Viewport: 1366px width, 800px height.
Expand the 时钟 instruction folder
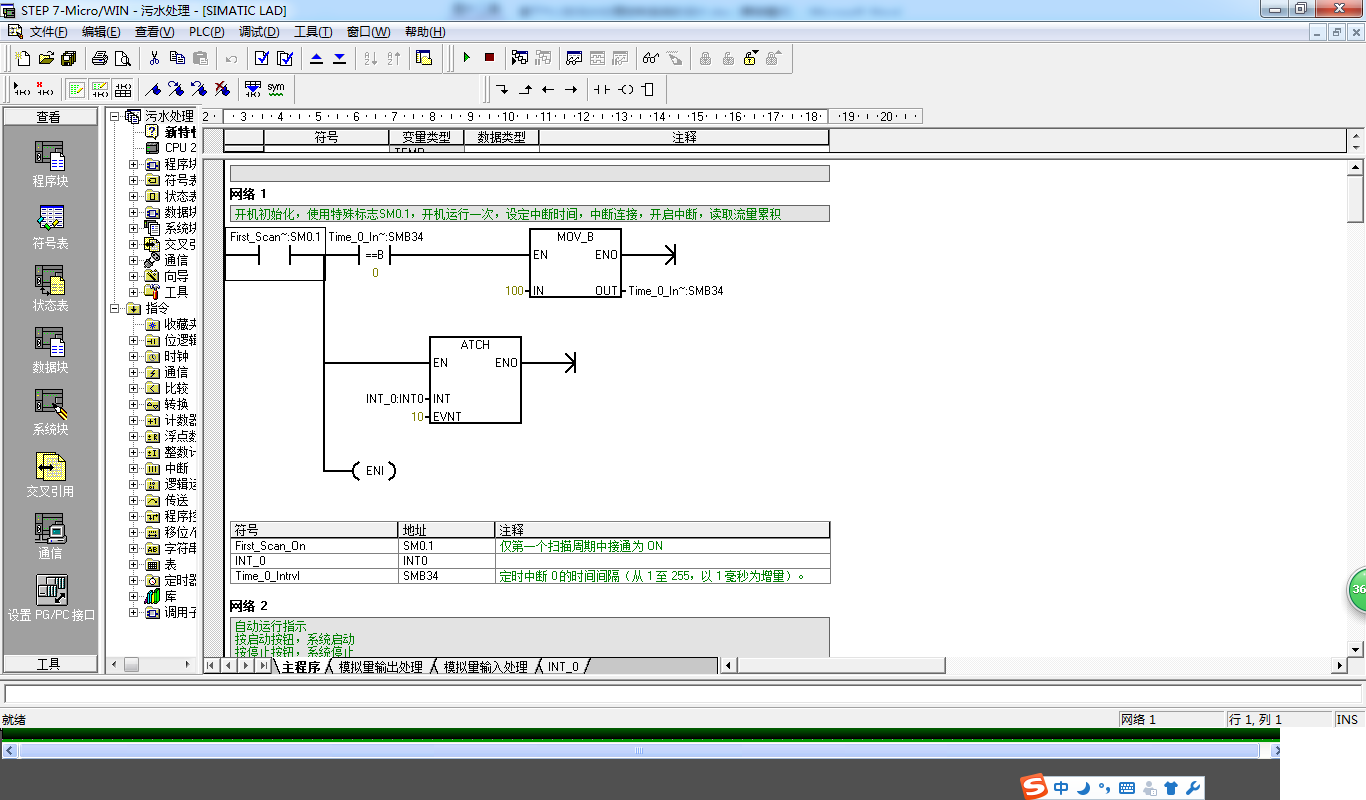pos(134,356)
